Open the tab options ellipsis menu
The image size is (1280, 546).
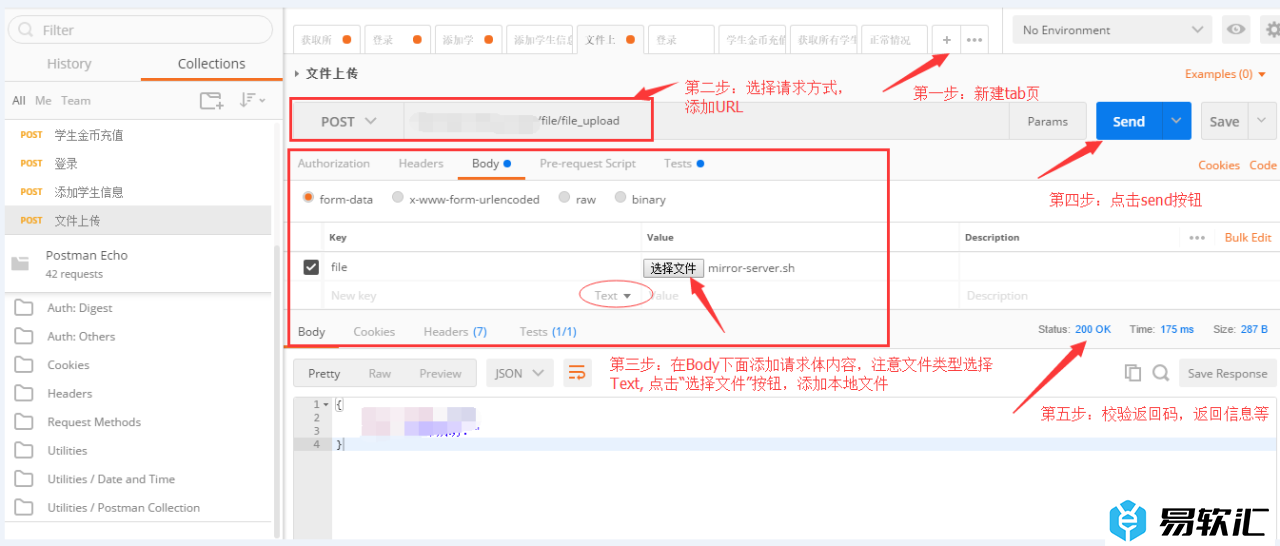[x=974, y=40]
